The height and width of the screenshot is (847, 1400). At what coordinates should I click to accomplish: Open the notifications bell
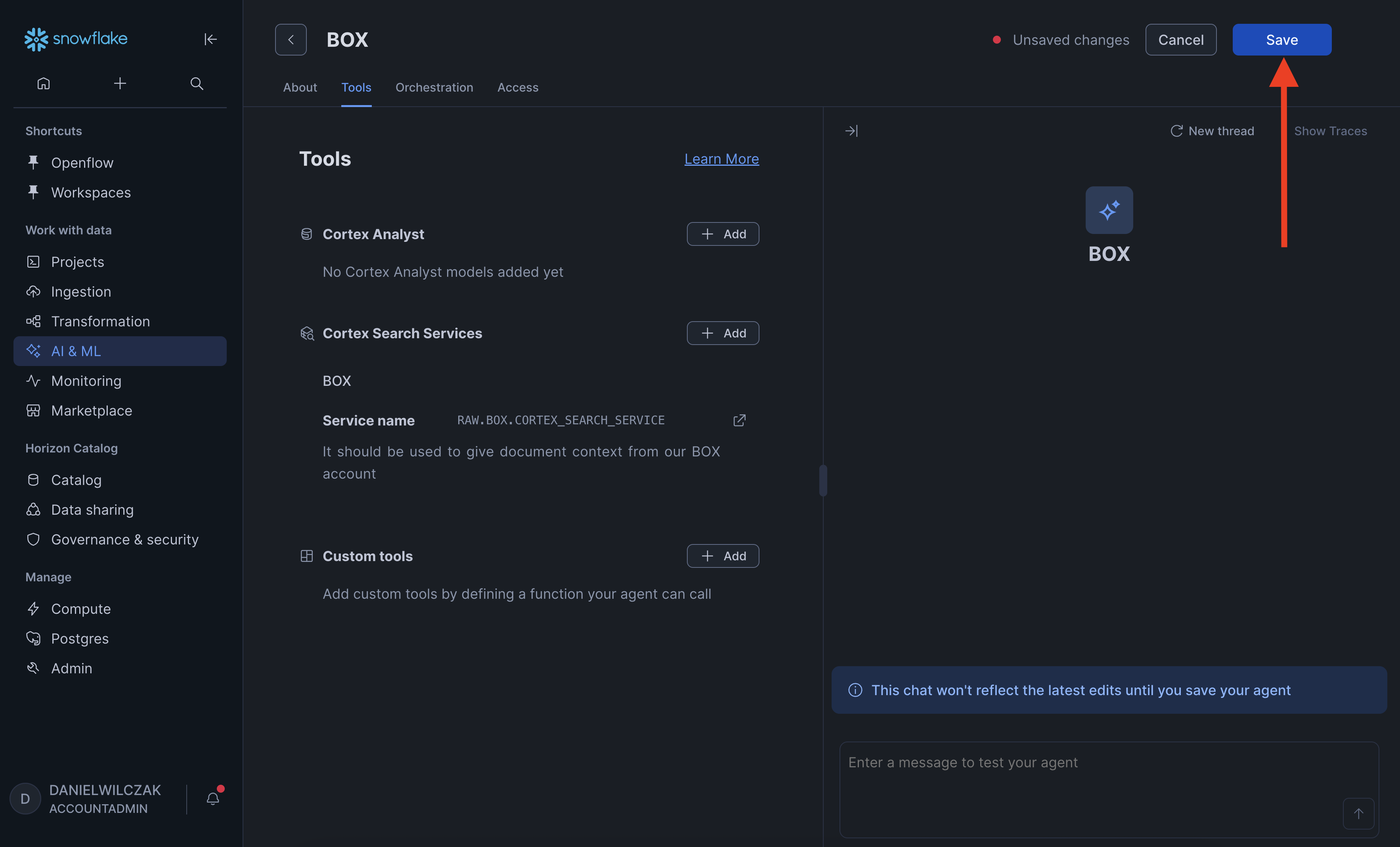[213, 798]
